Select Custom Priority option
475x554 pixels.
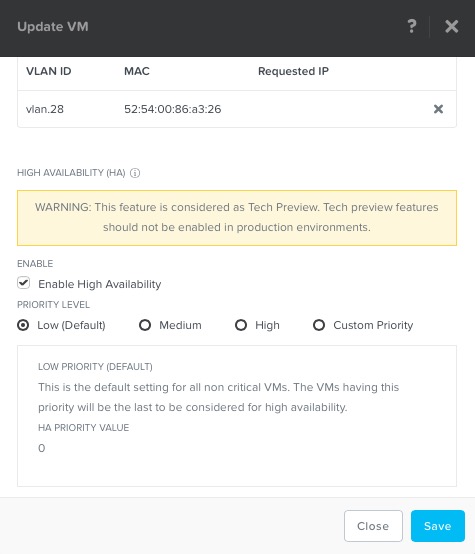(319, 325)
